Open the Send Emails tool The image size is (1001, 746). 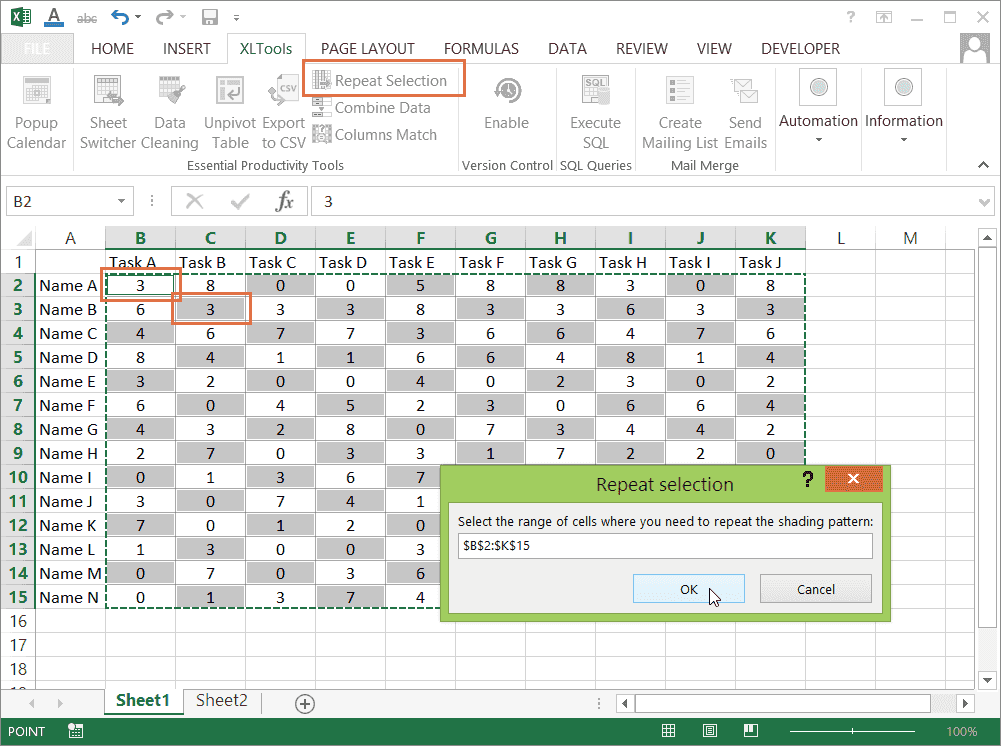click(x=745, y=110)
